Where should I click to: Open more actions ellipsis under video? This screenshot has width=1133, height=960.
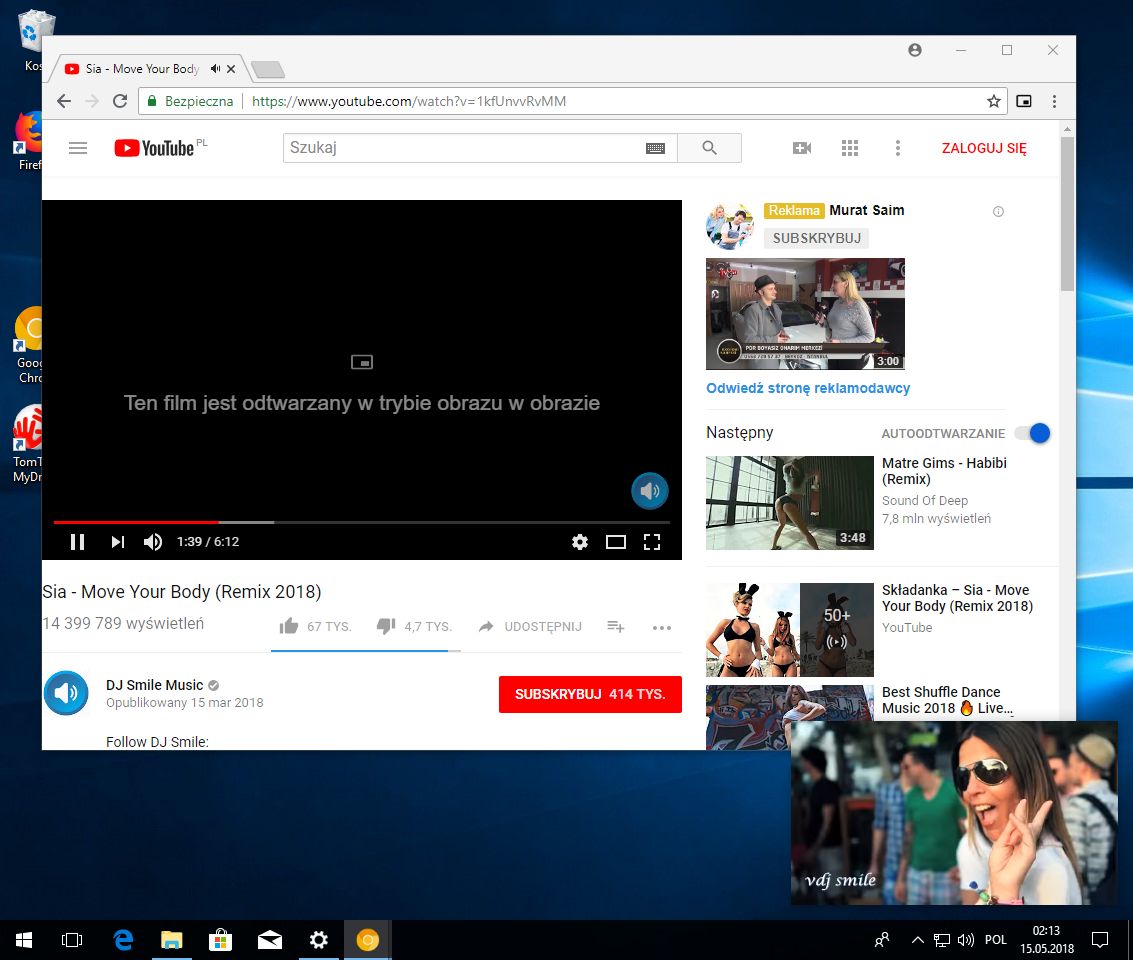pyautogui.click(x=662, y=628)
